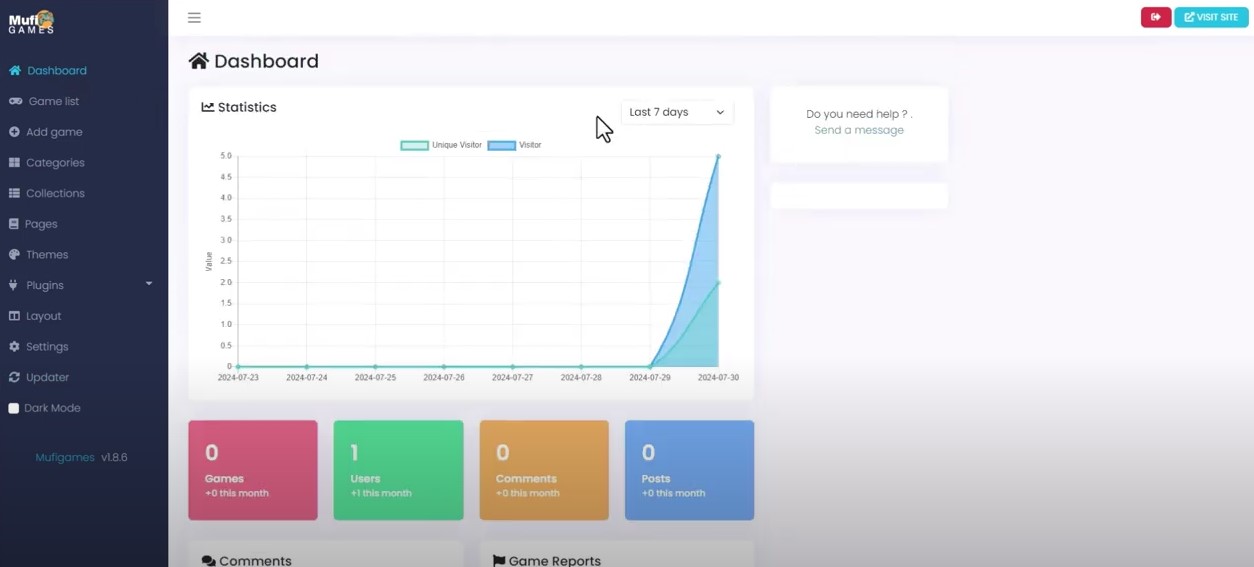Click the hamburger menu icon in top bar
1254x567 pixels.
point(194,18)
